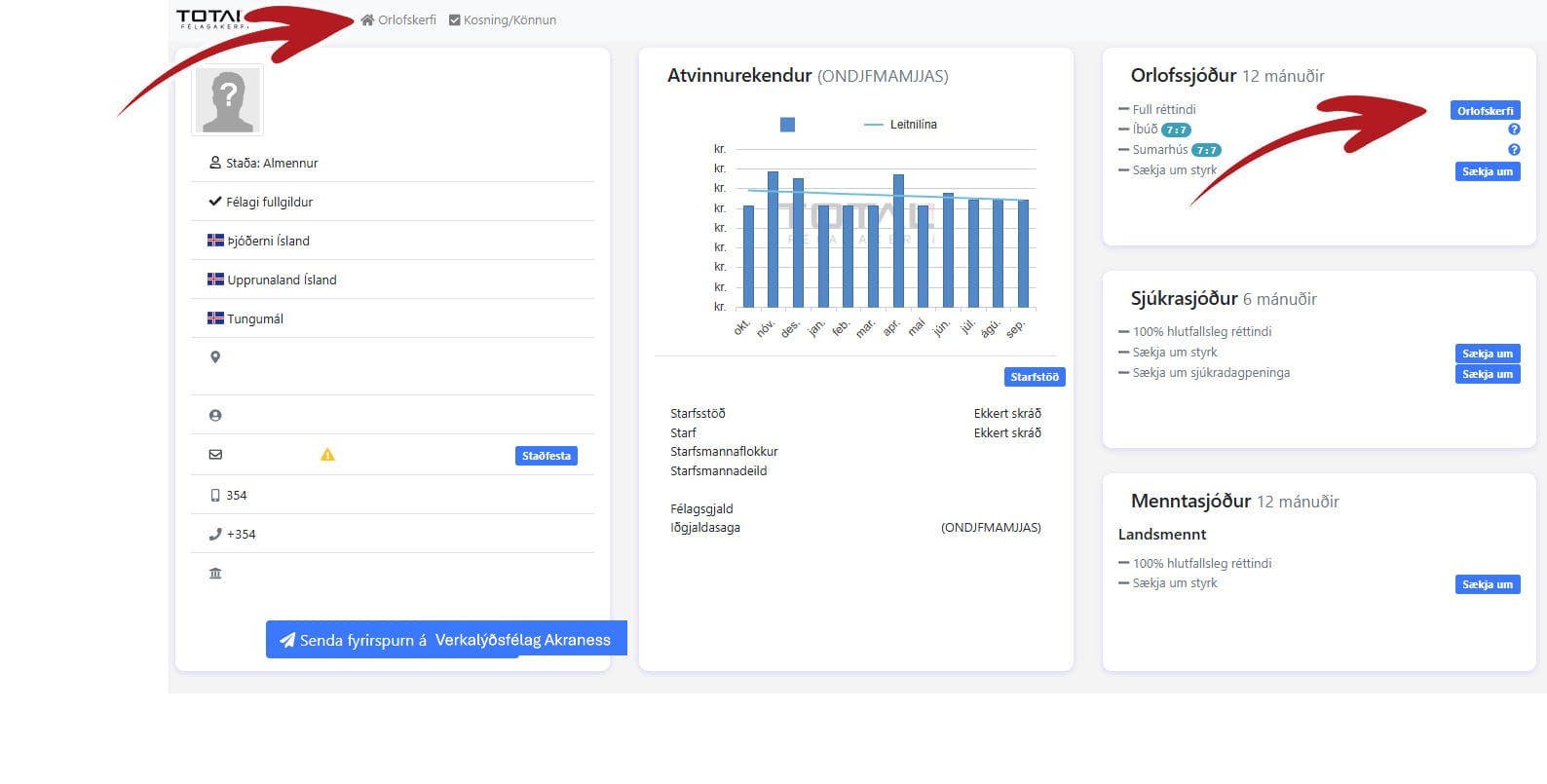Click the mobile phone icon beside 354

(215, 496)
